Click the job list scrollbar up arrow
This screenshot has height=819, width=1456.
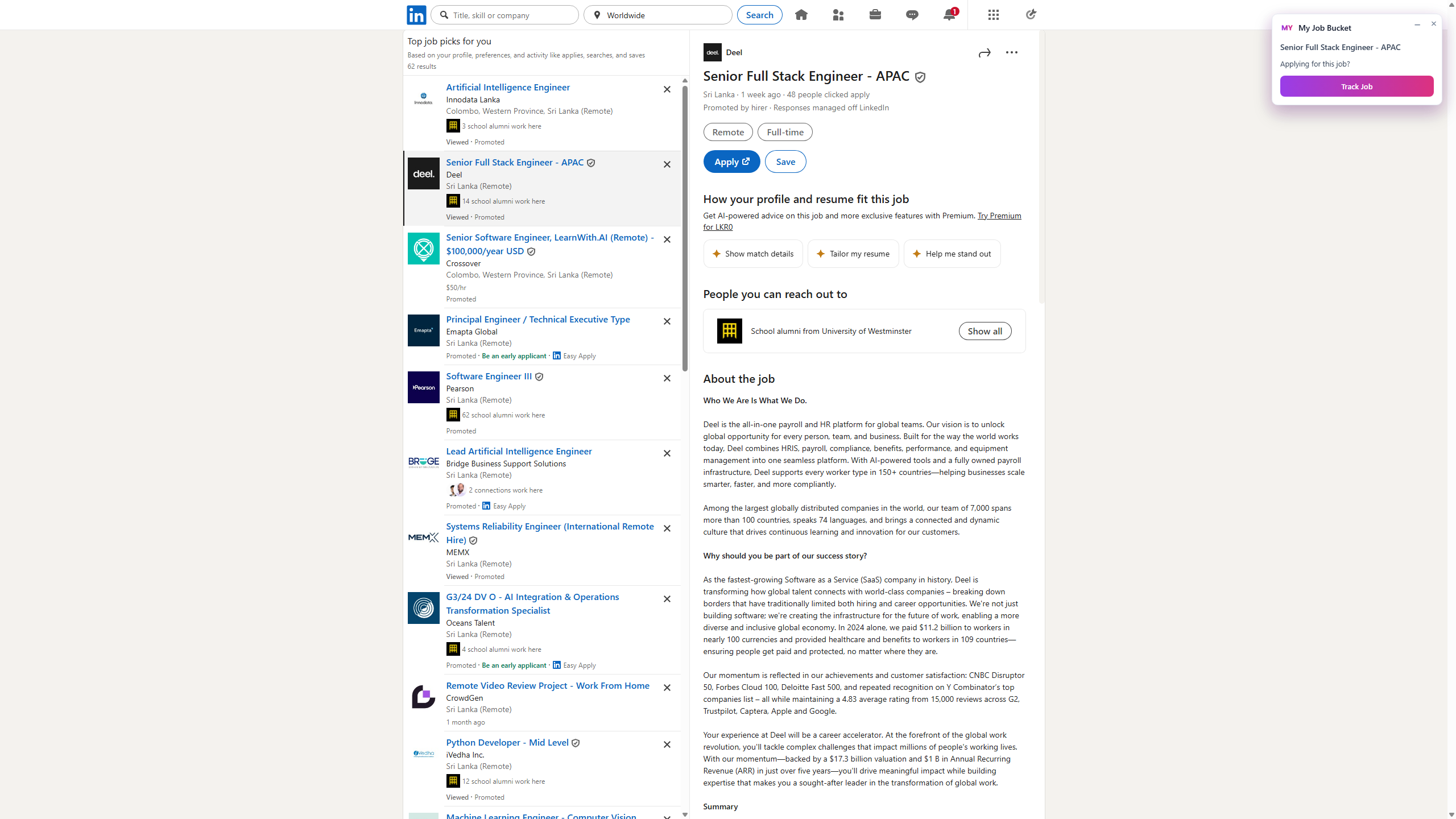[x=685, y=81]
